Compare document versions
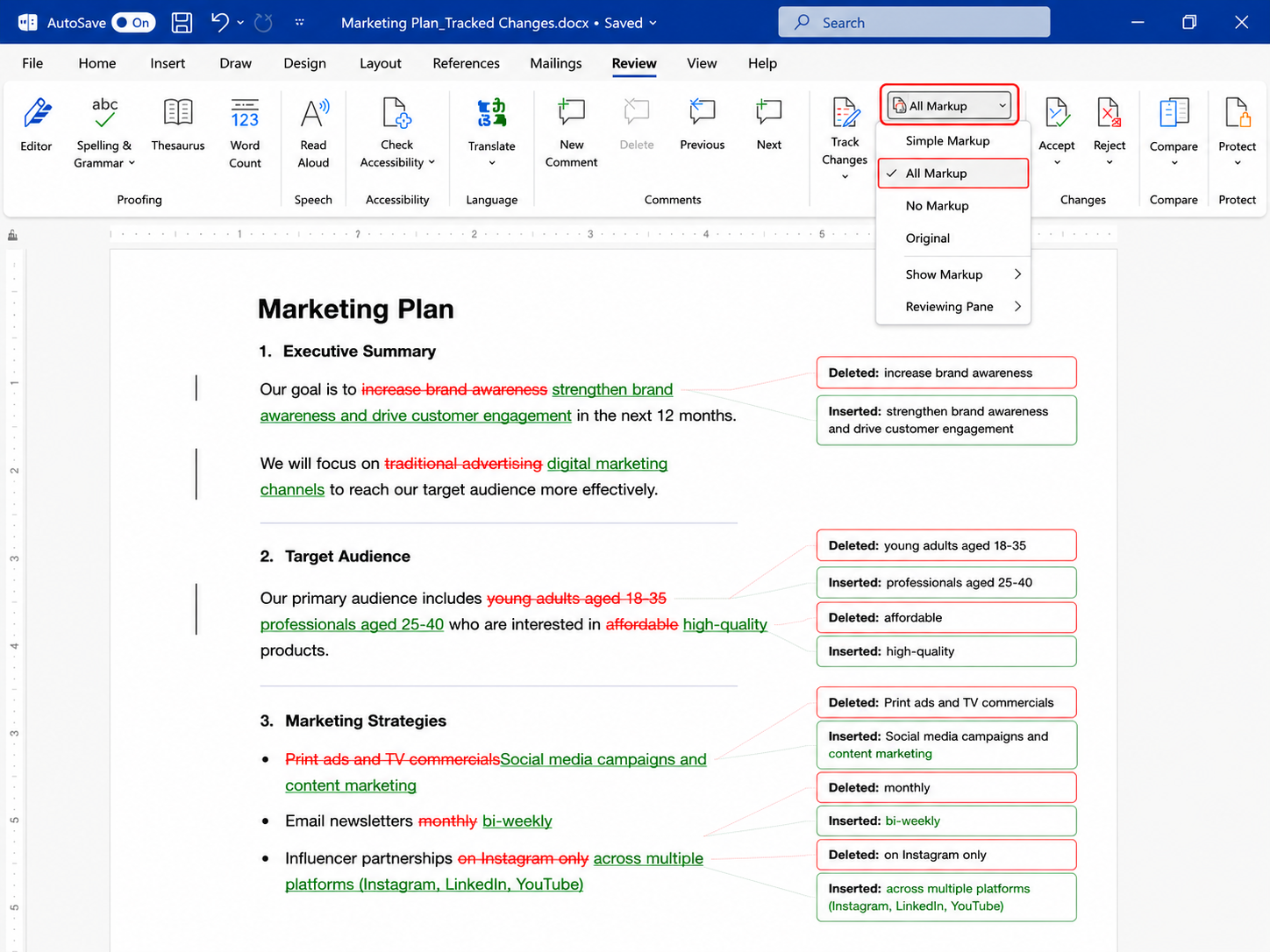This screenshot has height=952, width=1270. click(1174, 124)
